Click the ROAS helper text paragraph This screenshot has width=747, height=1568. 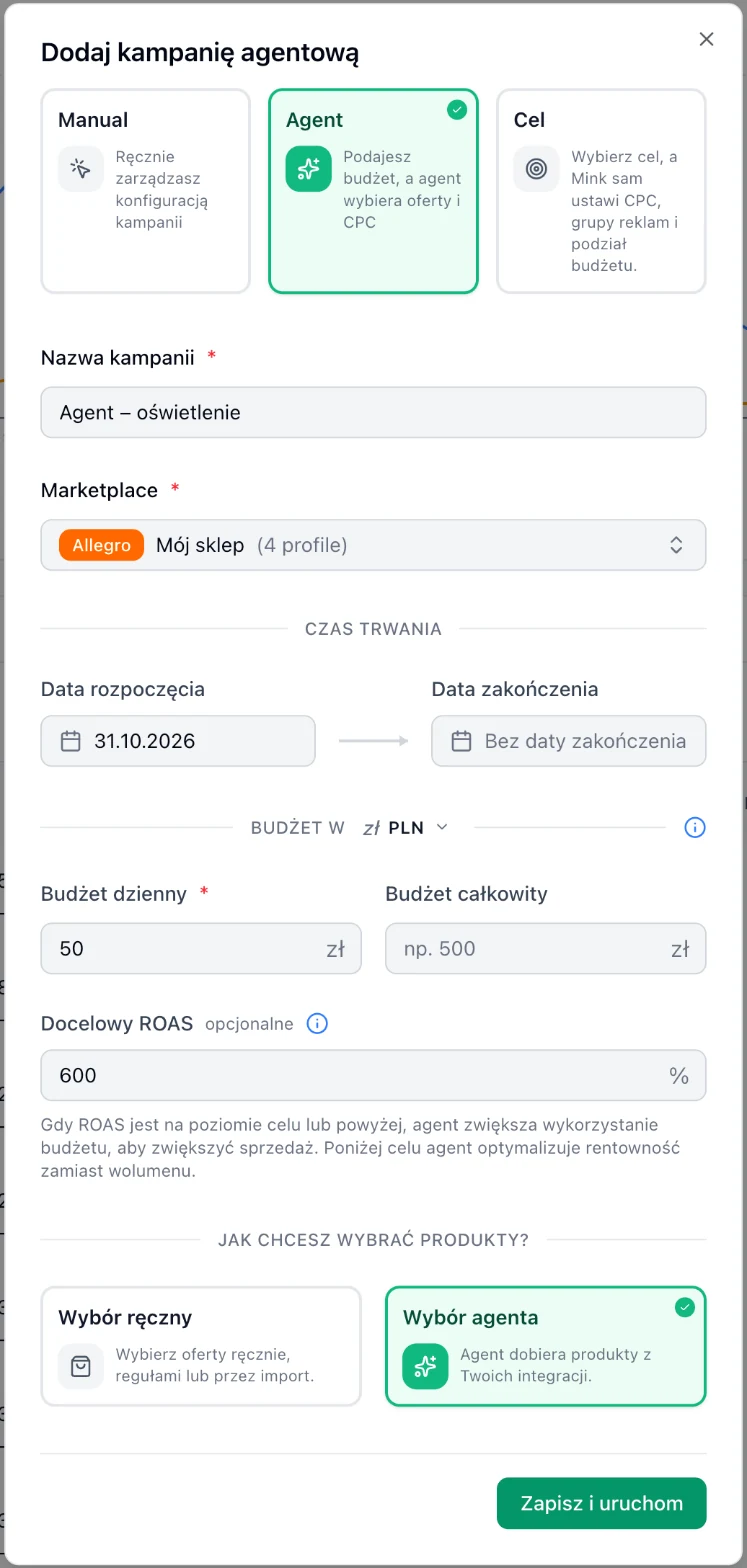(361, 1148)
